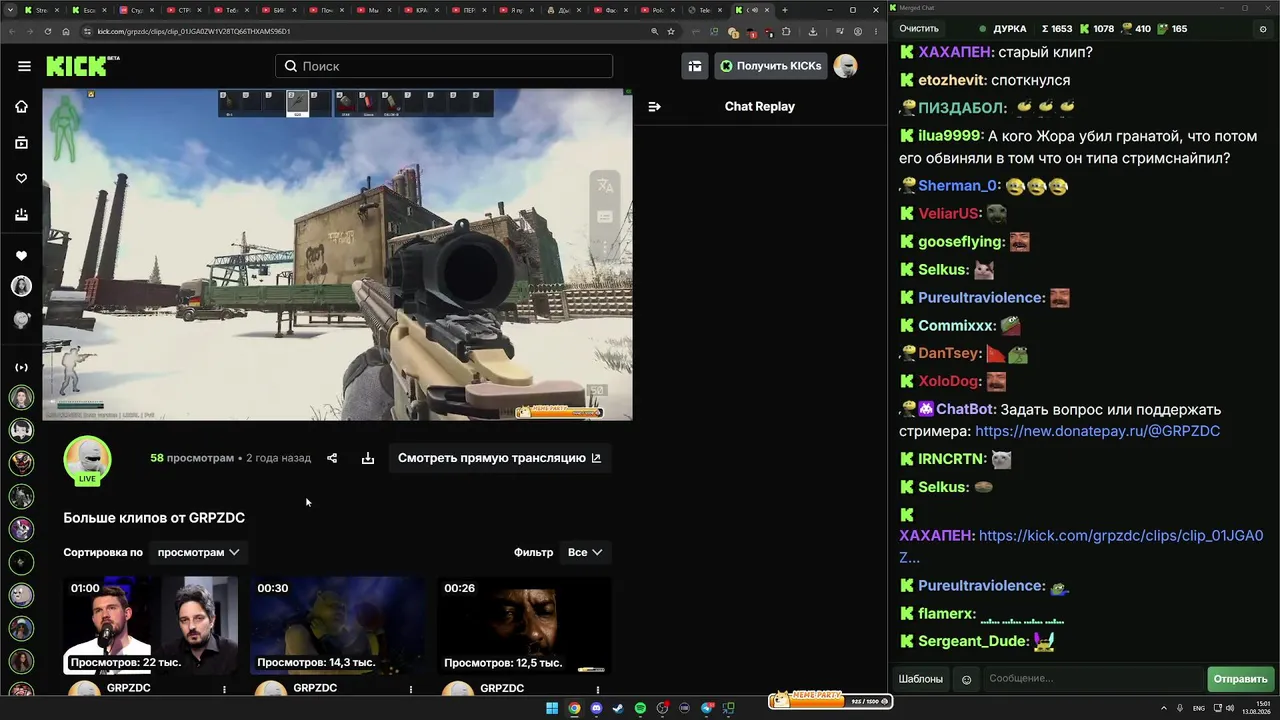Open Merged Chat settings gear icon
1280x720 pixels.
coord(1262,29)
